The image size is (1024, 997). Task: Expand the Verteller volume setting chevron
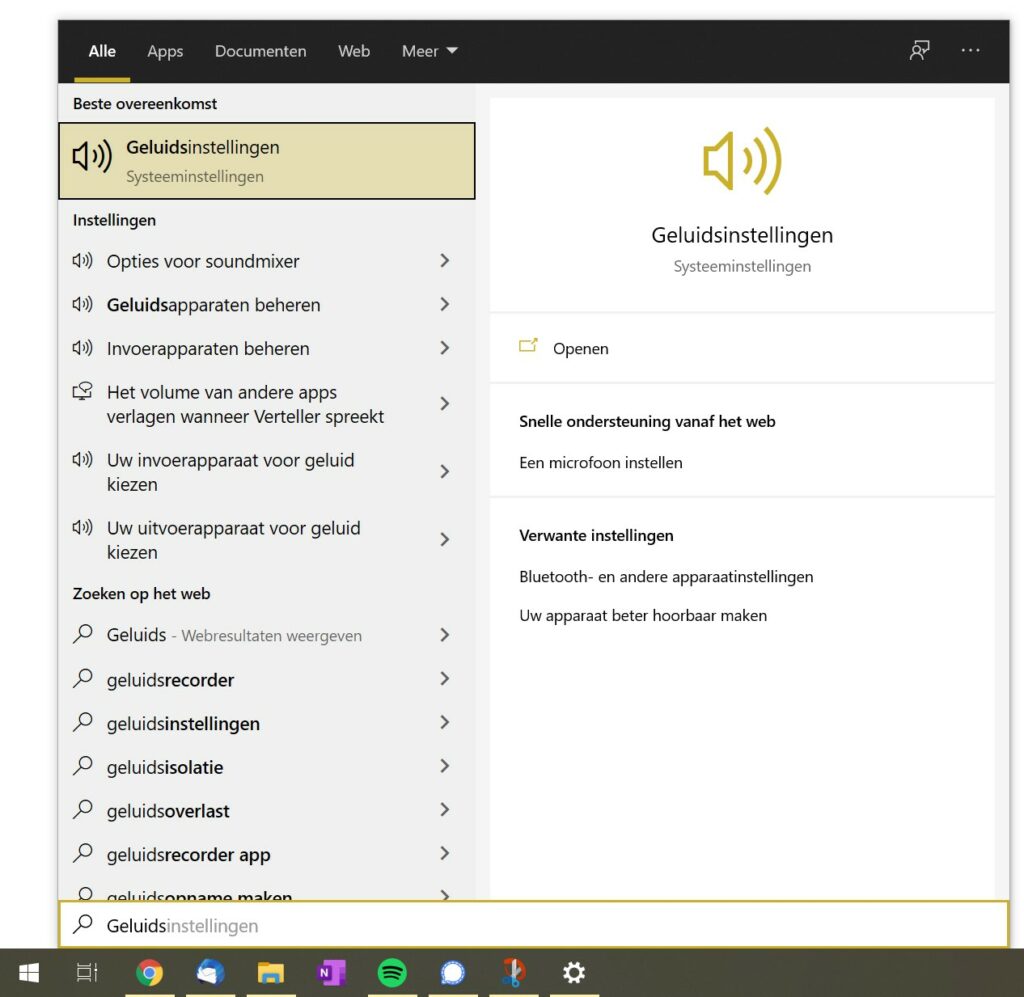(445, 404)
